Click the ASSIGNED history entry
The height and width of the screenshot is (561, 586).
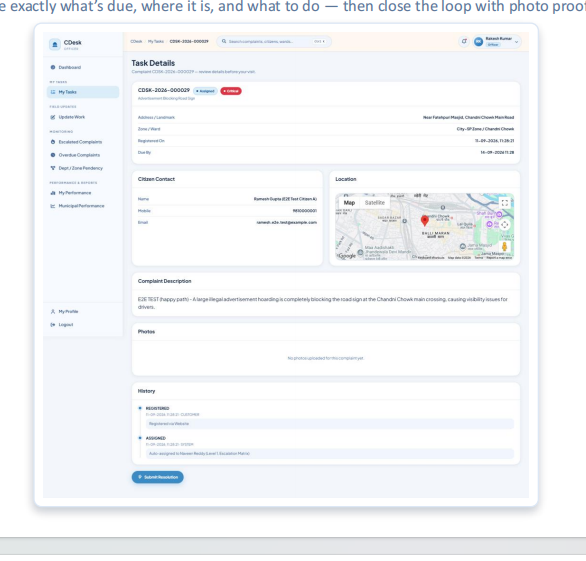tap(155, 438)
